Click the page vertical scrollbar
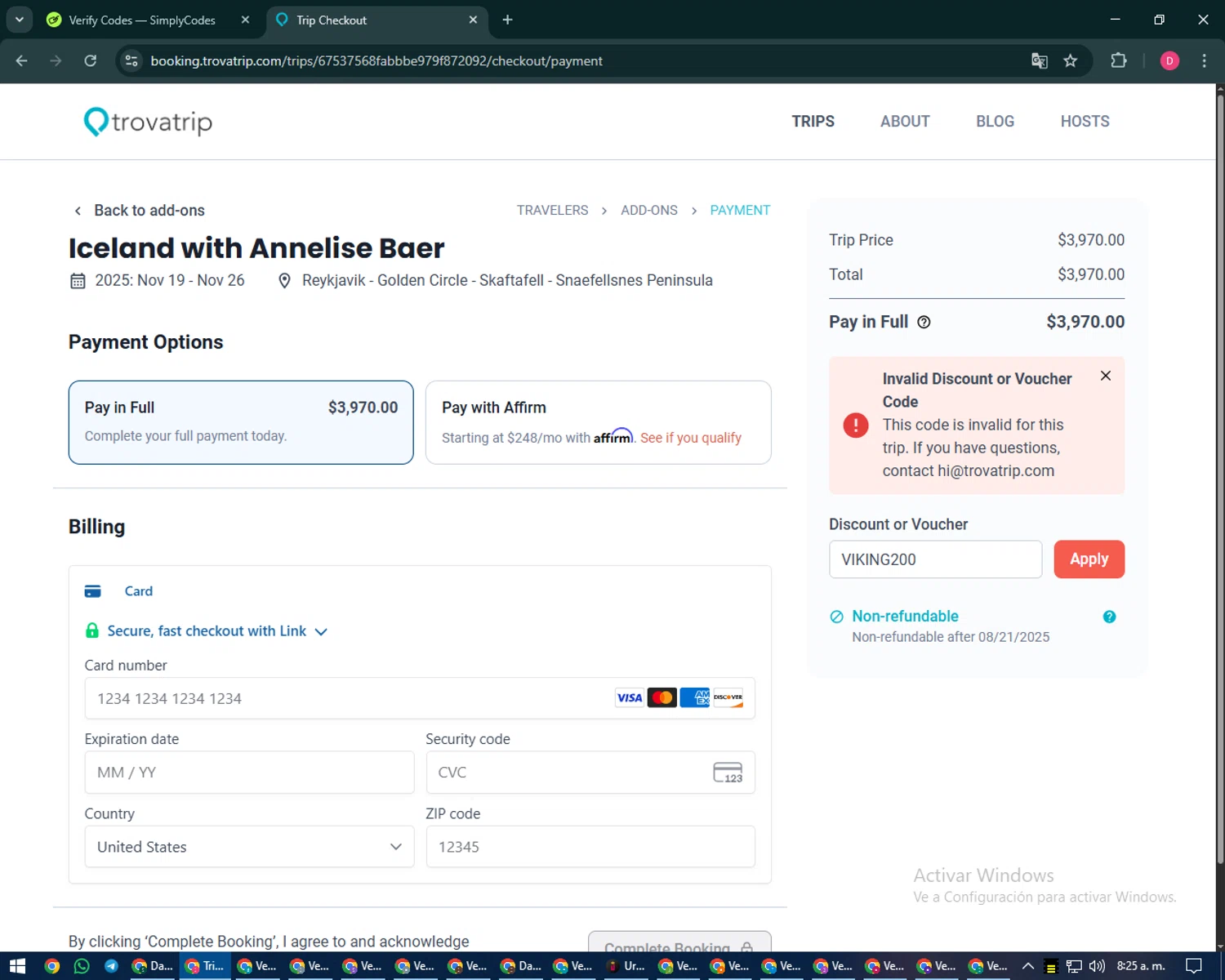The width and height of the screenshot is (1225, 980). tap(1220, 478)
